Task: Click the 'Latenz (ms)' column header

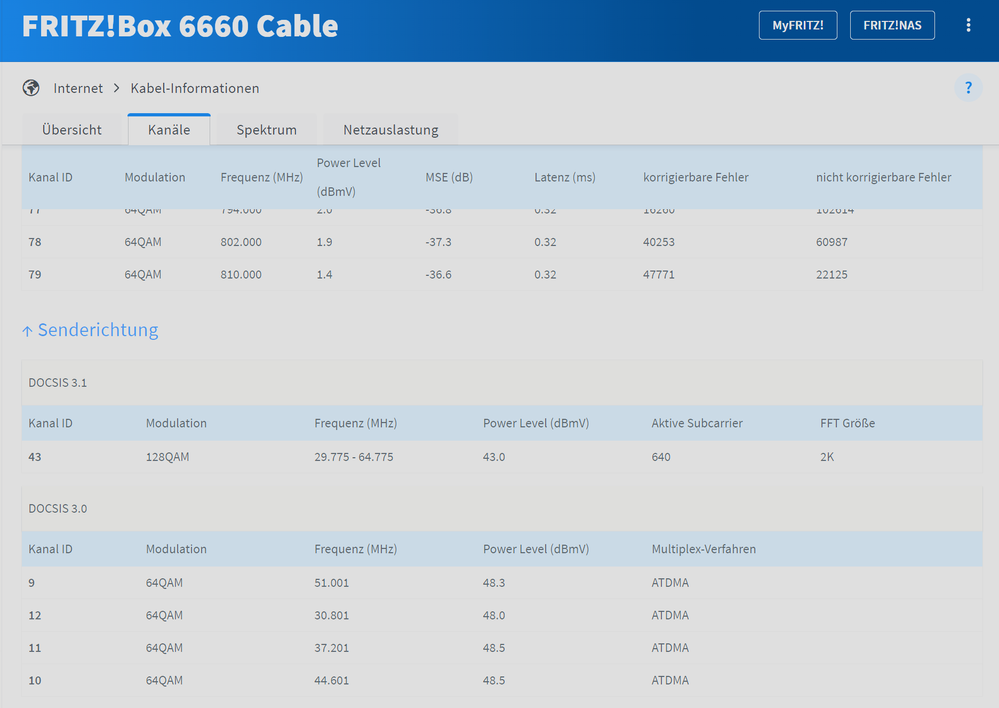Action: click(564, 177)
